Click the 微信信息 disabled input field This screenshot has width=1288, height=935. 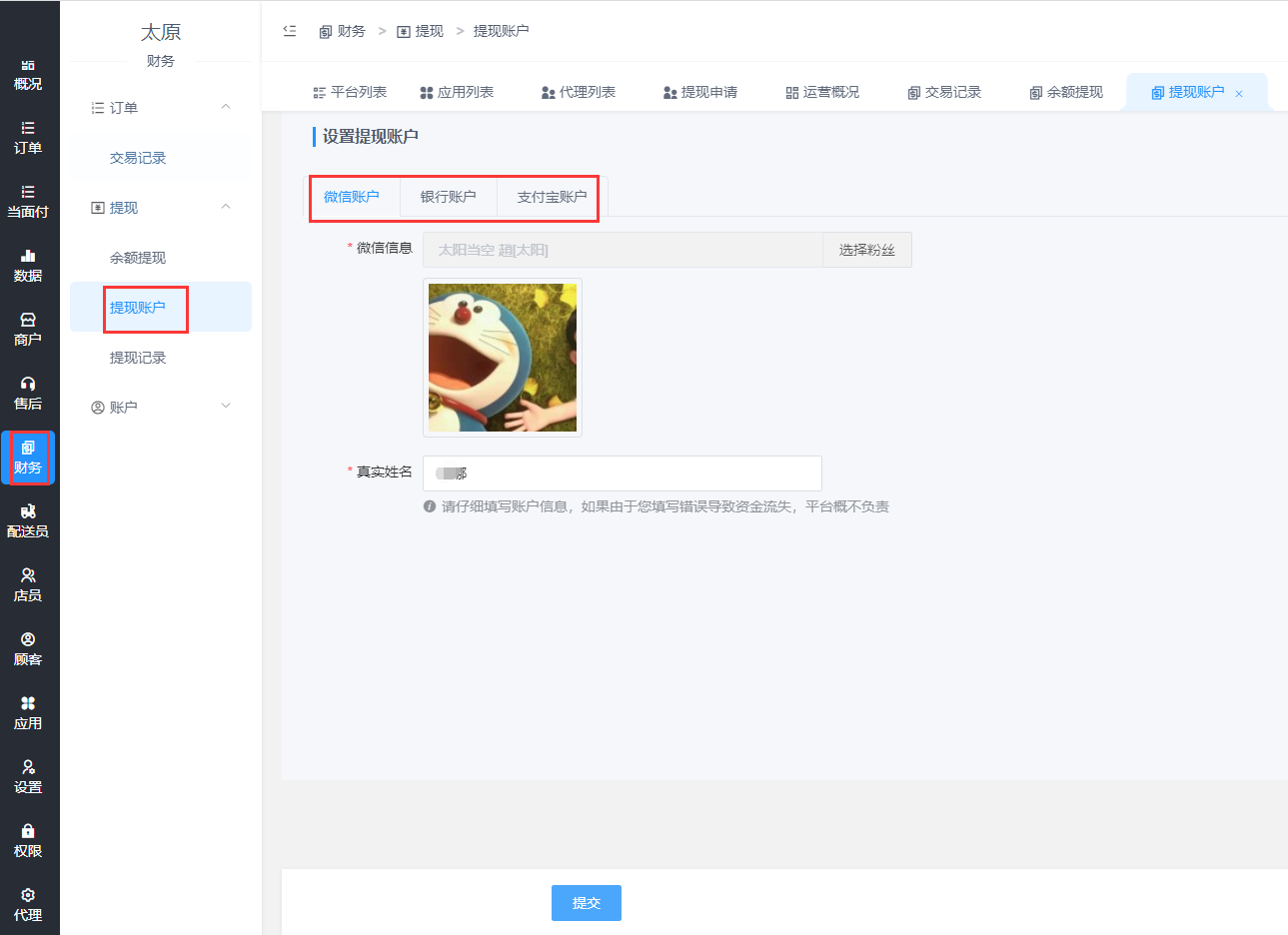pos(623,250)
